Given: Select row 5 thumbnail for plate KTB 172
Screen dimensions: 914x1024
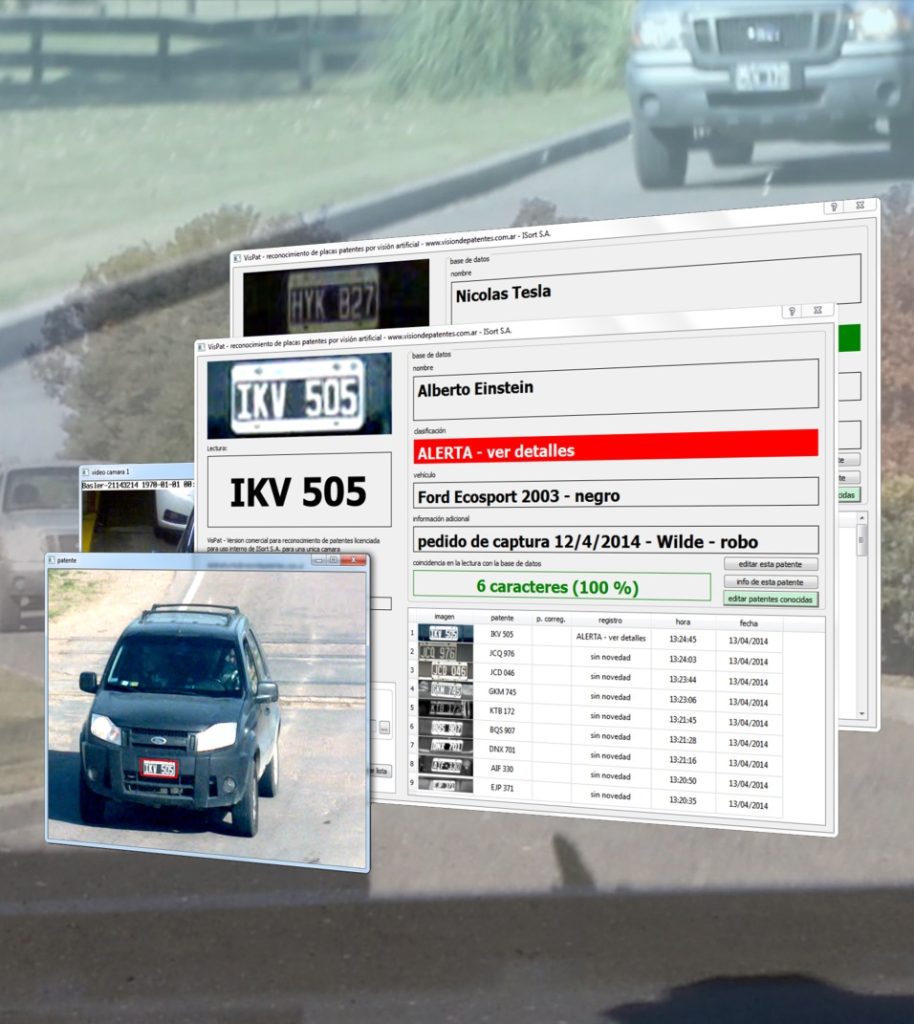Looking at the screenshot, I should (x=445, y=709).
